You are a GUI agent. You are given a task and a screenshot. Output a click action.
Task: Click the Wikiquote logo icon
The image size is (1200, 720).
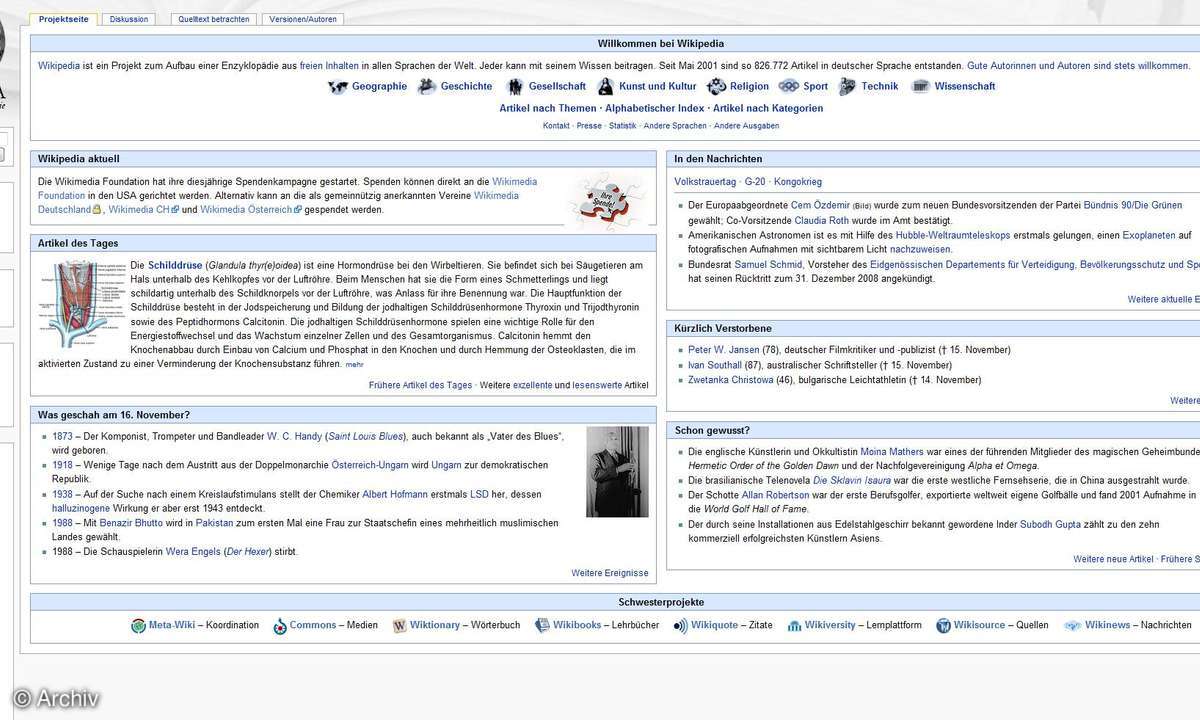click(680, 626)
